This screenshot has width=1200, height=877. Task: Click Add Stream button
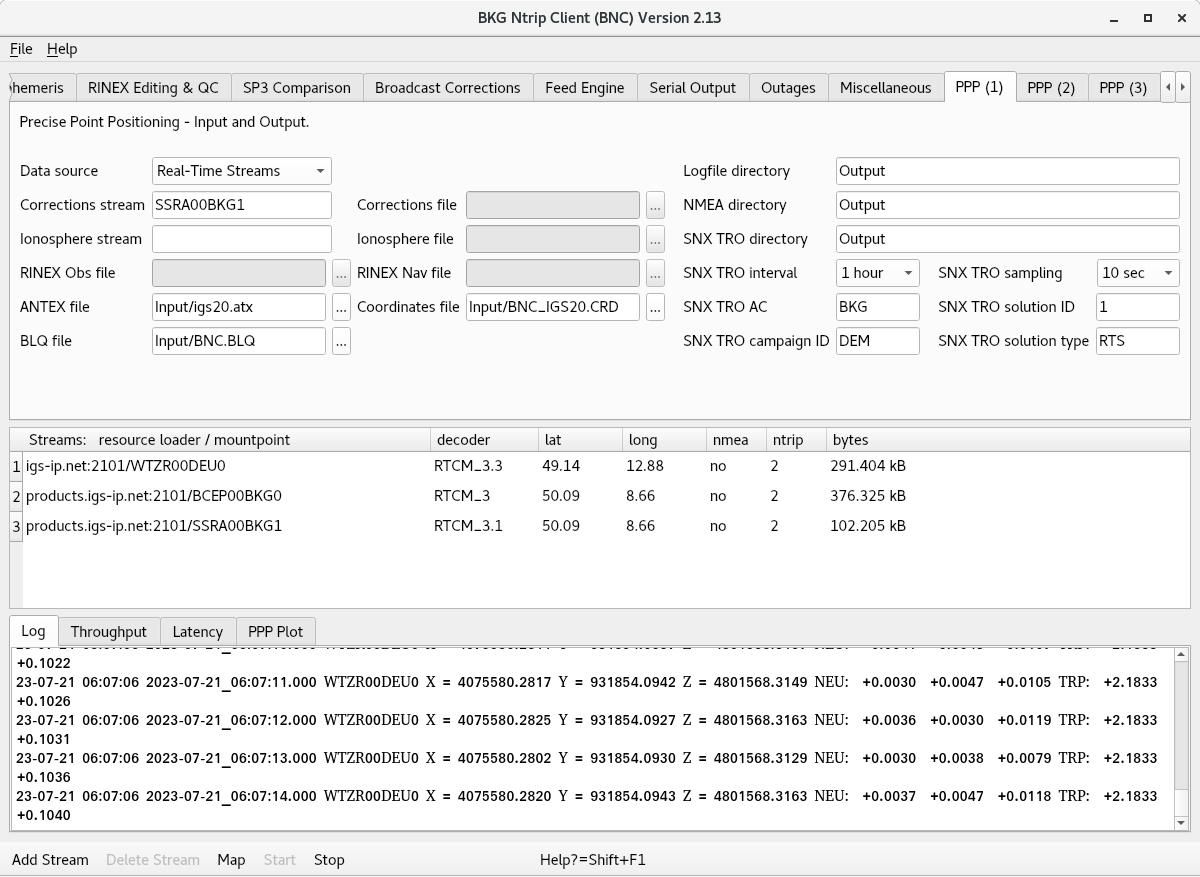[x=50, y=860]
